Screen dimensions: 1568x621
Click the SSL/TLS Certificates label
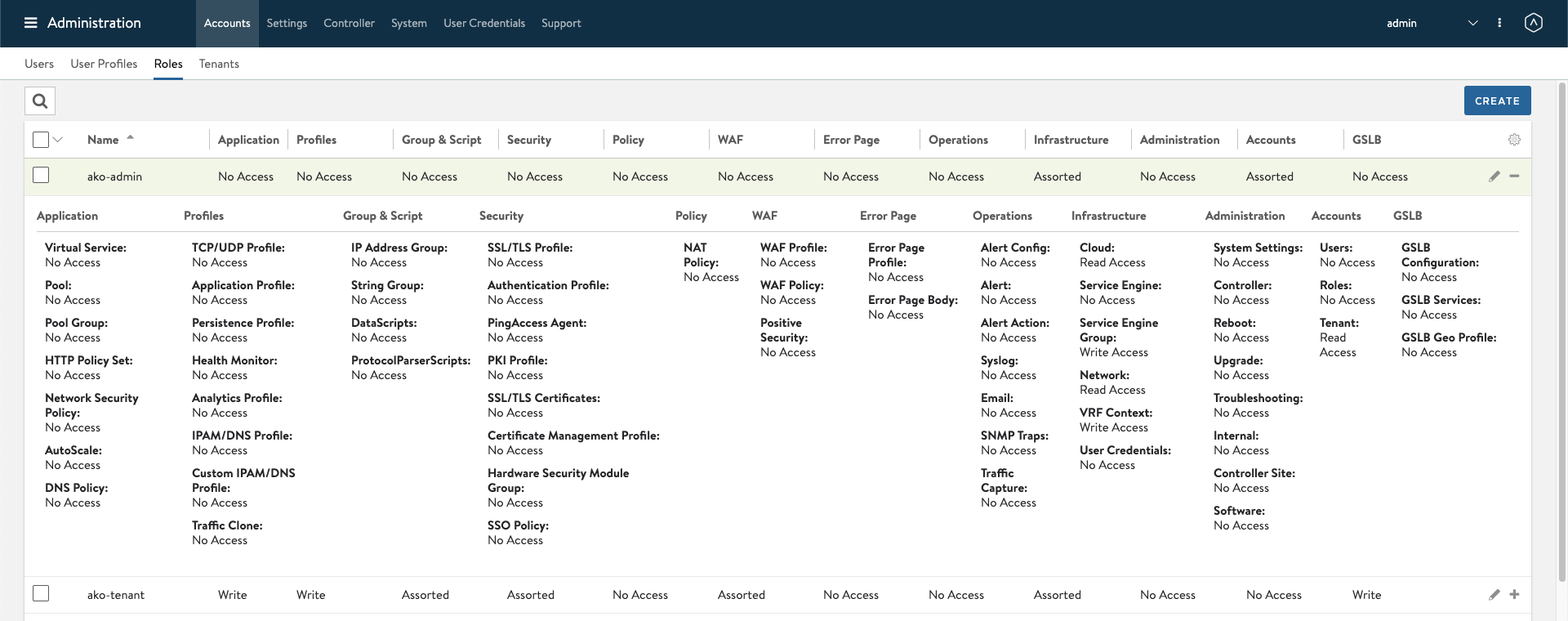point(544,398)
